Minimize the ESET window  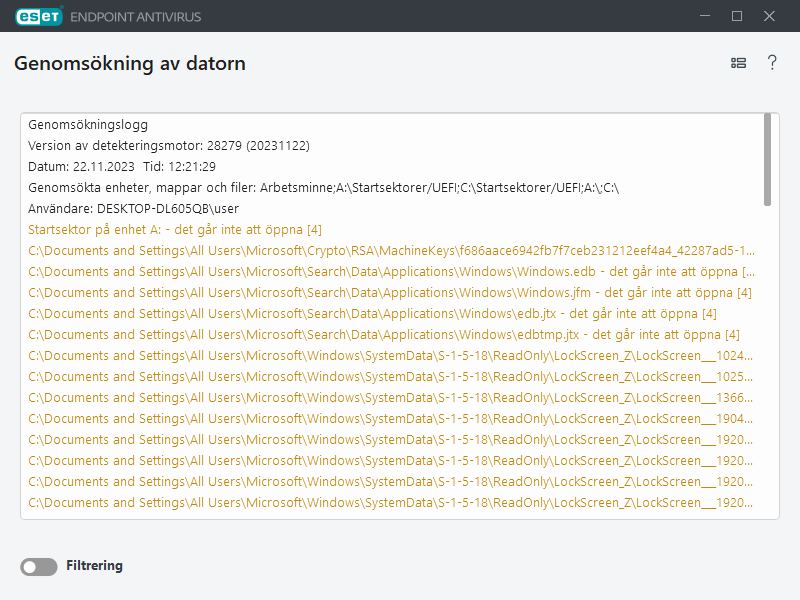(705, 16)
